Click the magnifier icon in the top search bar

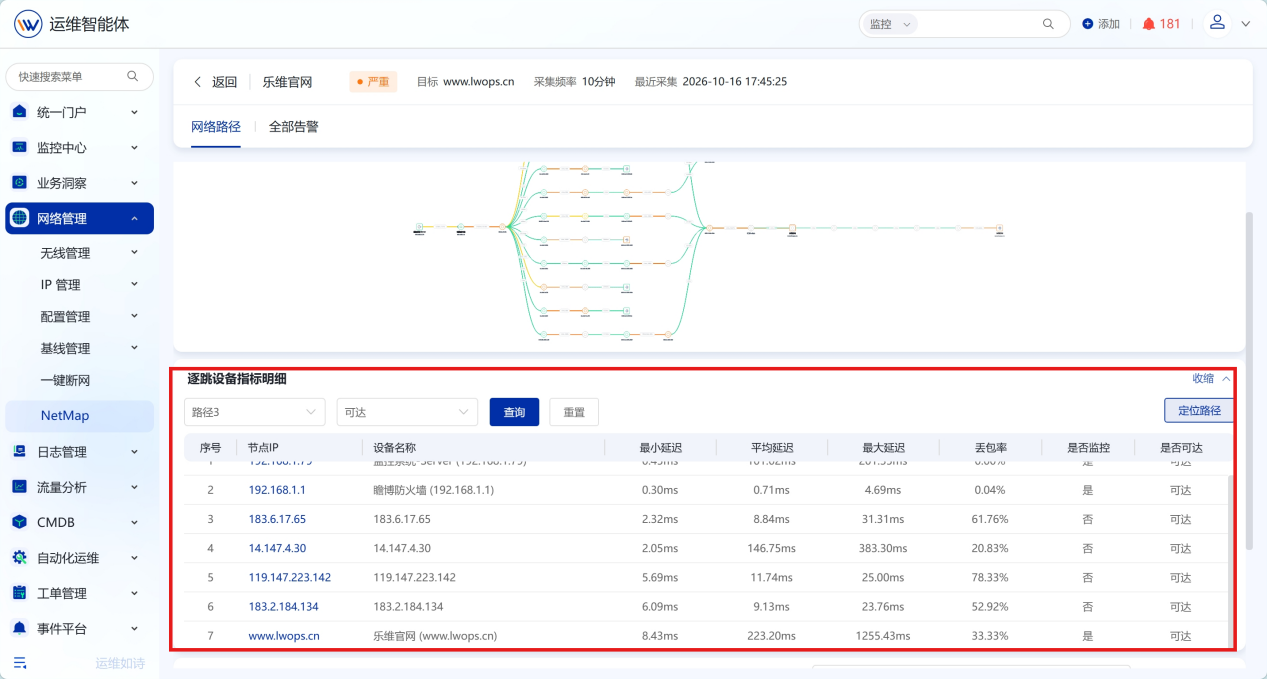(1048, 24)
